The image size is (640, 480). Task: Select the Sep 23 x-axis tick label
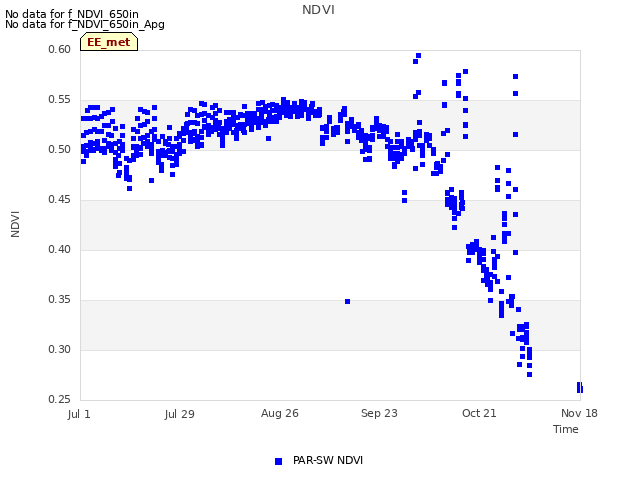(x=379, y=413)
